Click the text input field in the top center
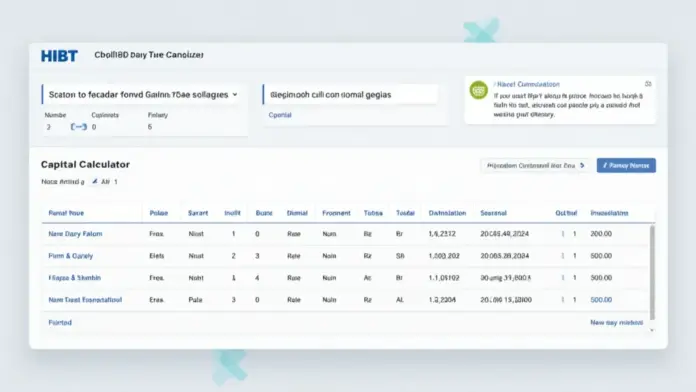Image resolution: width=696 pixels, height=392 pixels. click(x=350, y=95)
